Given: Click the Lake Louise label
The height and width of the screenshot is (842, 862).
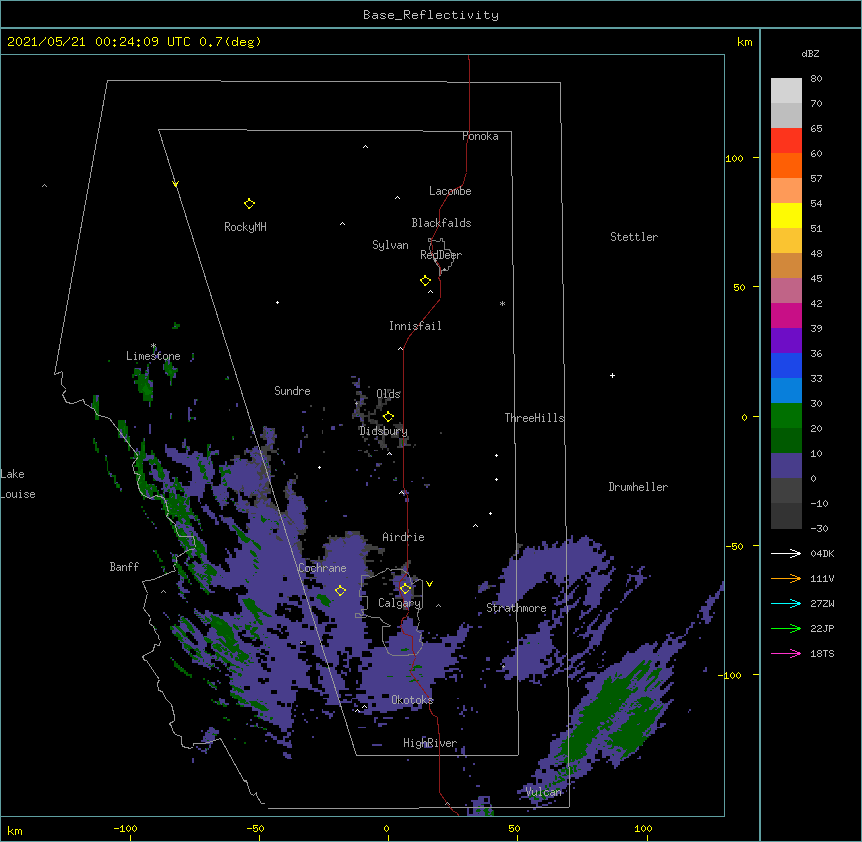Looking at the screenshot, I should click(x=18, y=484).
